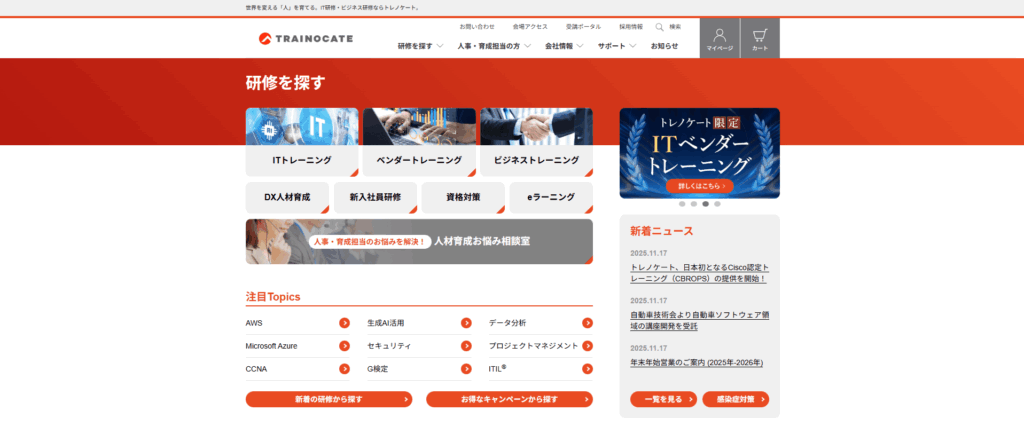Open My Page (マイページ) user icon
The height and width of the screenshot is (442, 1024).
click(719, 38)
